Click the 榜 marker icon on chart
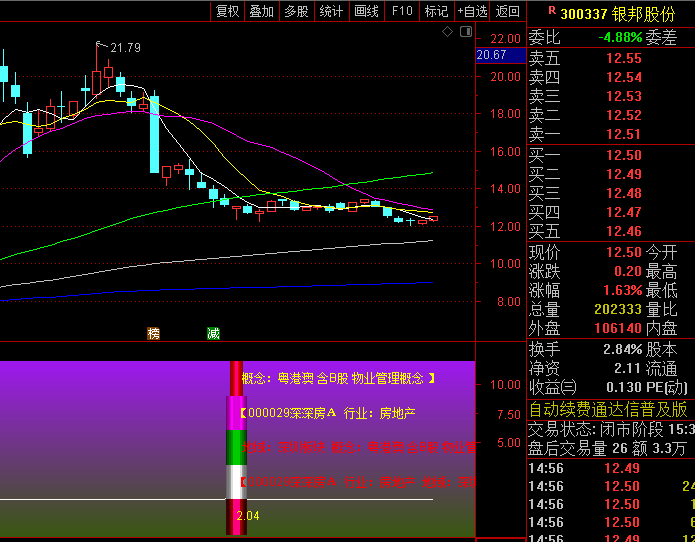The image size is (695, 542). point(153,333)
